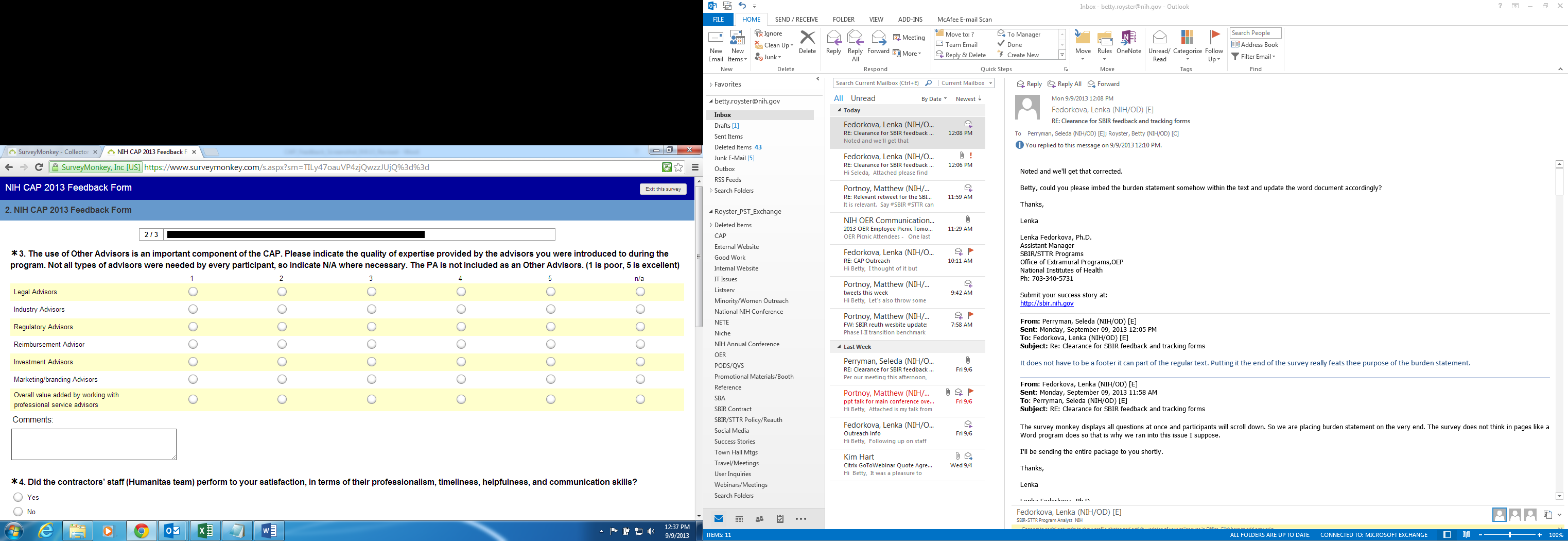Open the By Date sort dropdown
1568x541 pixels.
pos(934,99)
